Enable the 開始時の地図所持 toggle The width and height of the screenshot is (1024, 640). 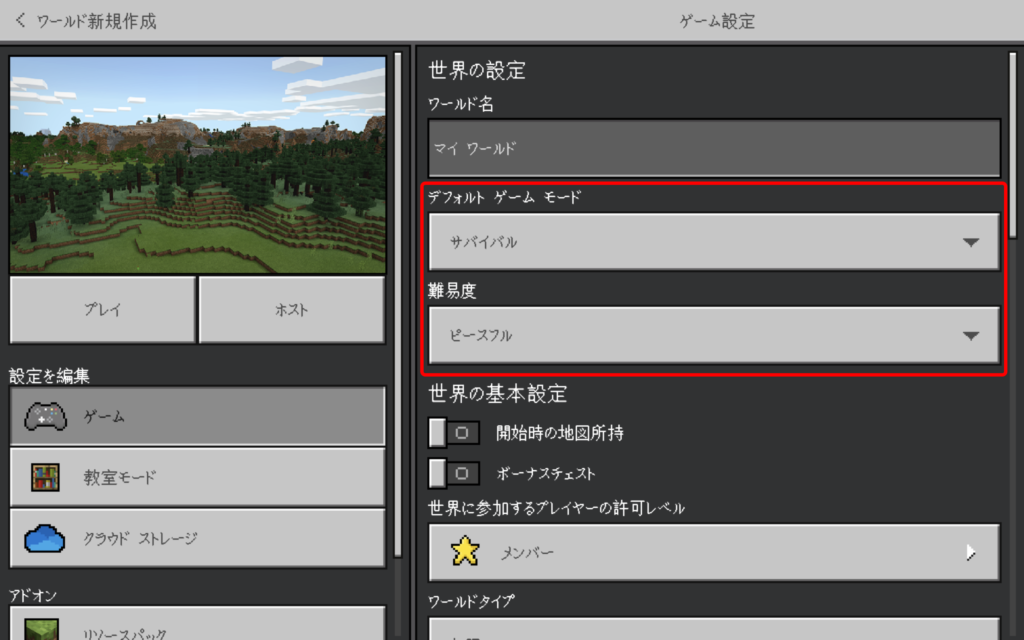click(x=453, y=433)
